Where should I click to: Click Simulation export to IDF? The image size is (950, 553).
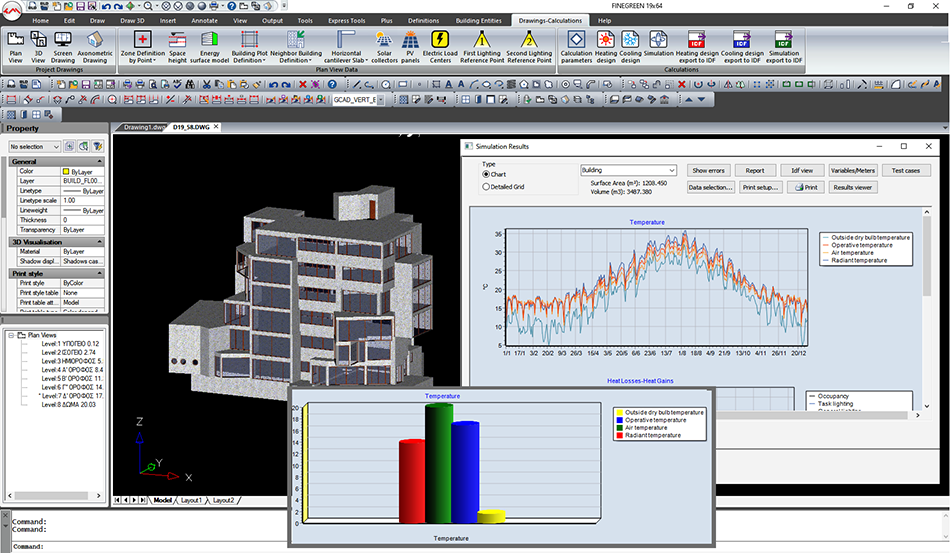[784, 47]
